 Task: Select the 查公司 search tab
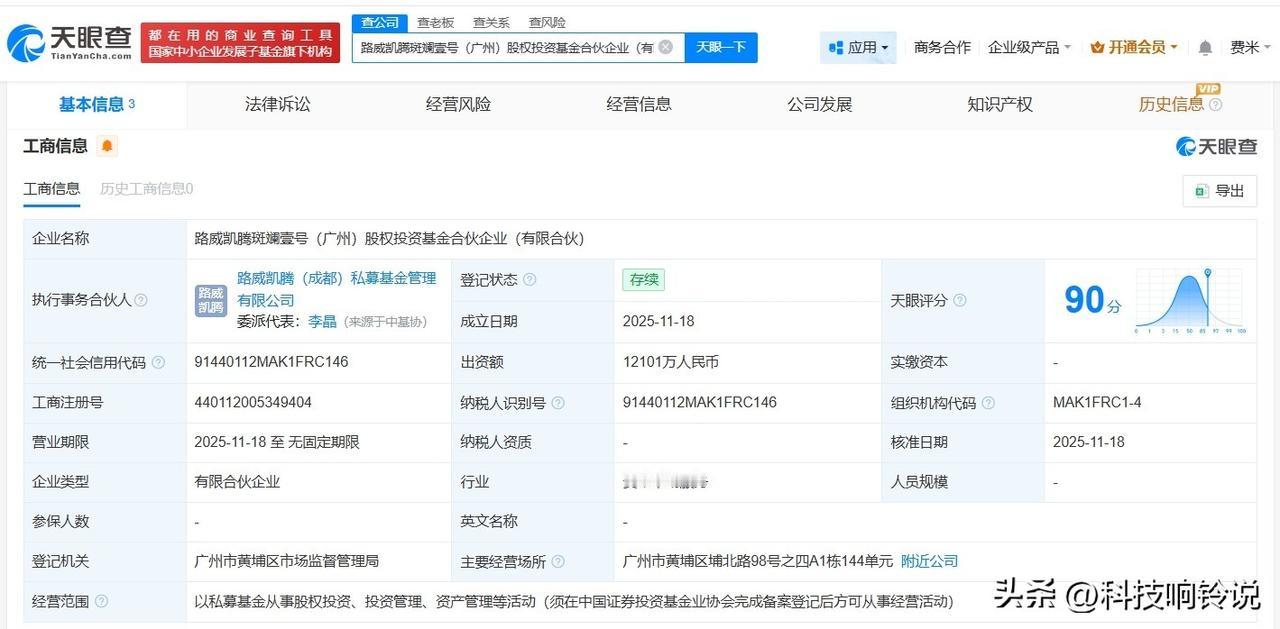(379, 22)
